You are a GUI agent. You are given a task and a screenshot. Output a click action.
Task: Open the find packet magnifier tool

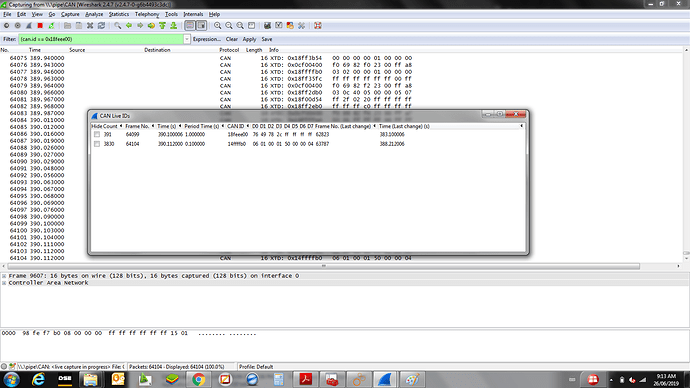117,26
